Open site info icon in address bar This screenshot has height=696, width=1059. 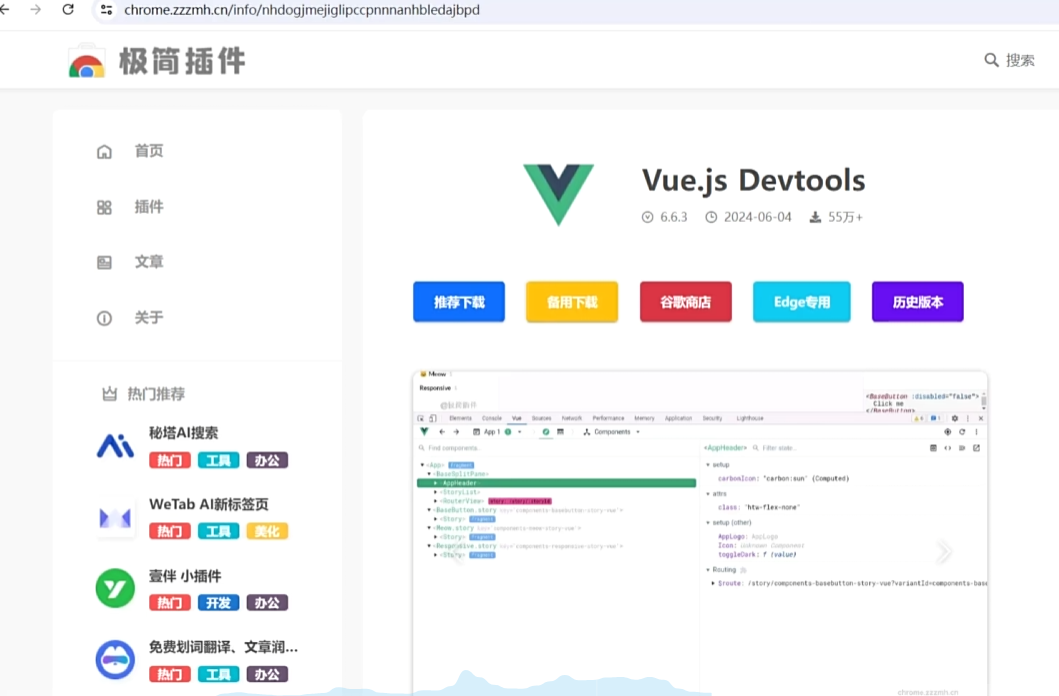106,9
